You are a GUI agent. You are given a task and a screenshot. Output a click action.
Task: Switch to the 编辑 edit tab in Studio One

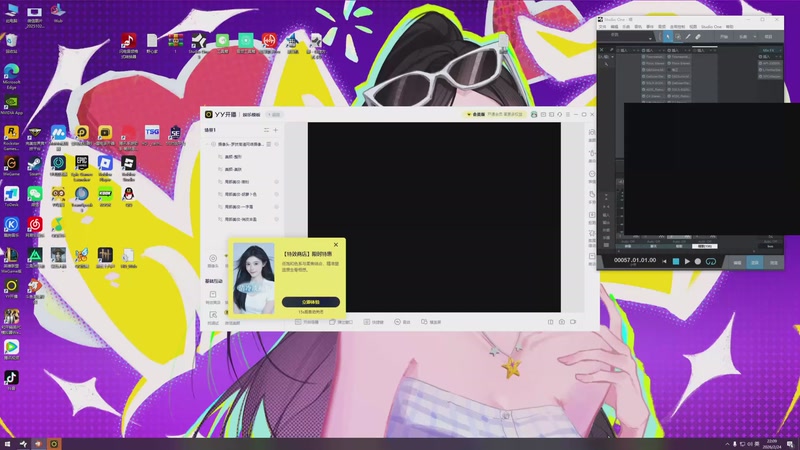click(737, 262)
